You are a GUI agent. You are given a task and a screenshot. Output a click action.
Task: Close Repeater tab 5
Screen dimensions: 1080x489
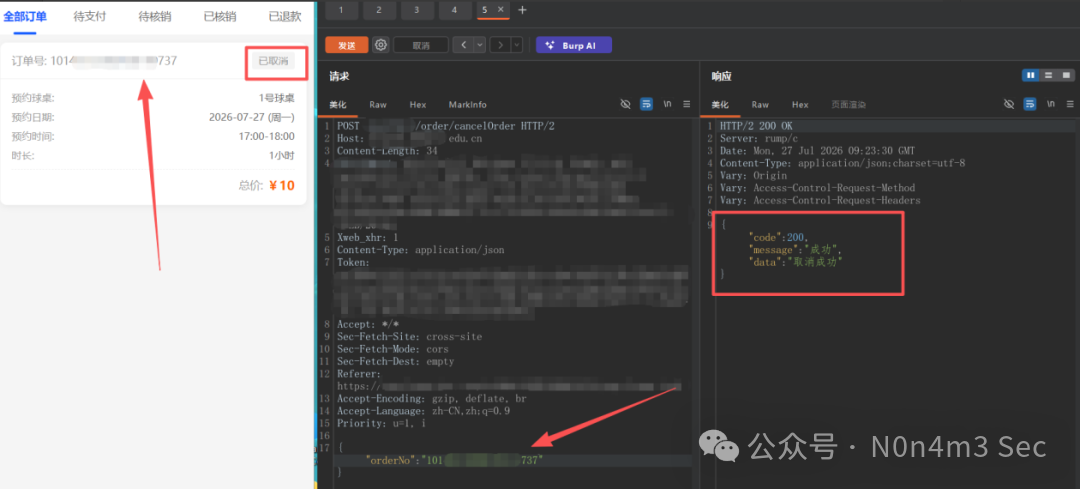pos(501,10)
